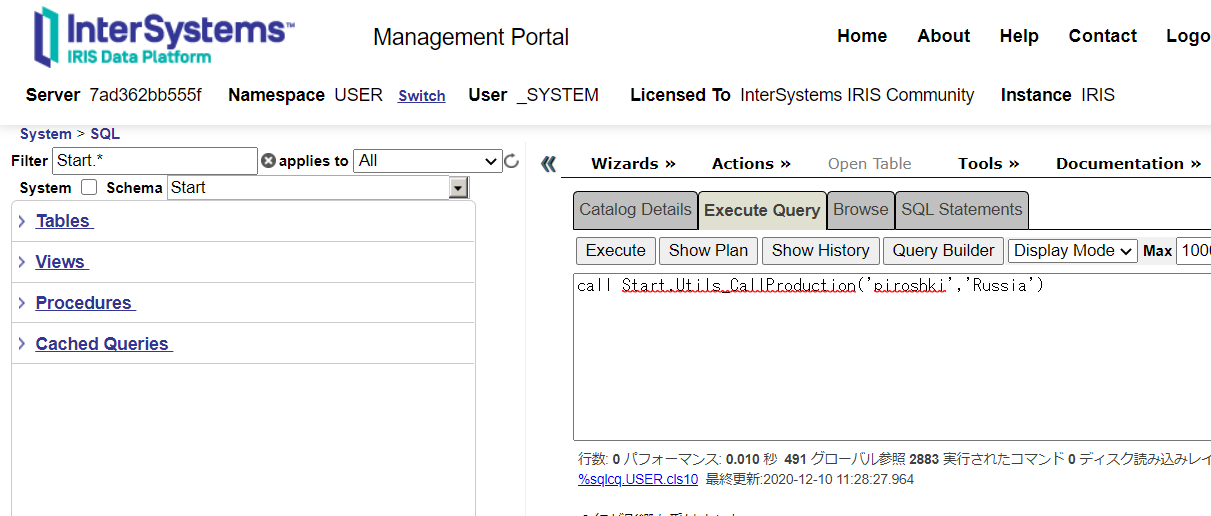
Task: Click the Show Plan button
Action: pos(708,251)
